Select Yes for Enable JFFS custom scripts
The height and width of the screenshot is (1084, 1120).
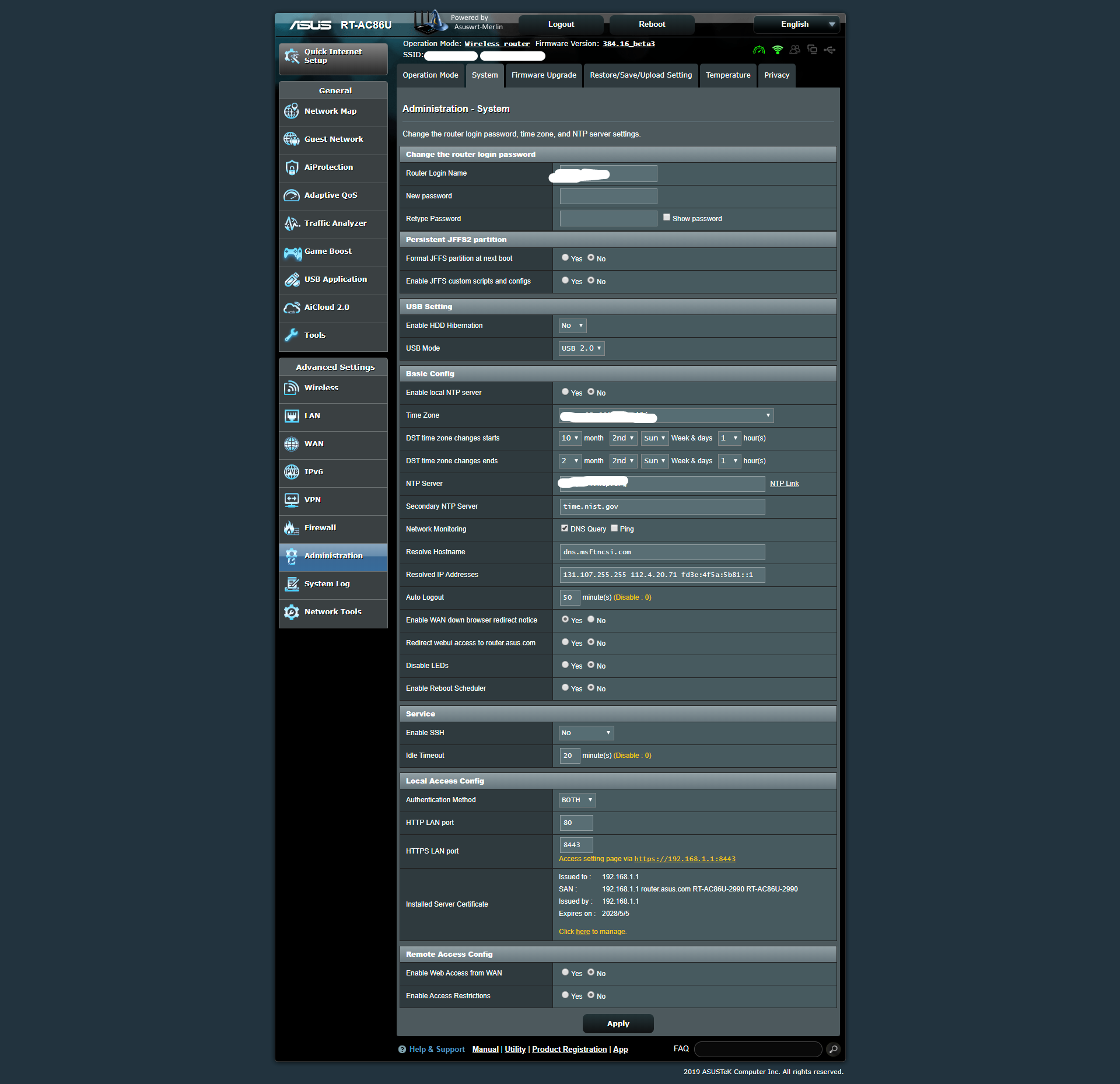(565, 281)
